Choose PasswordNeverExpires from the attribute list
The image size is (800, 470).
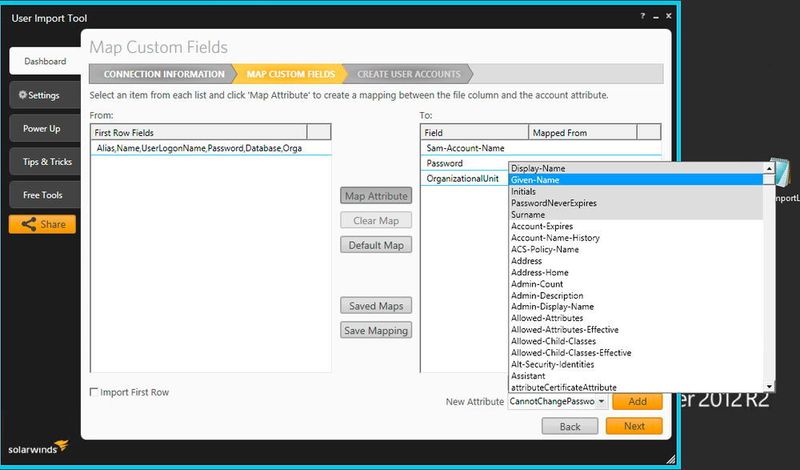[x=636, y=203]
